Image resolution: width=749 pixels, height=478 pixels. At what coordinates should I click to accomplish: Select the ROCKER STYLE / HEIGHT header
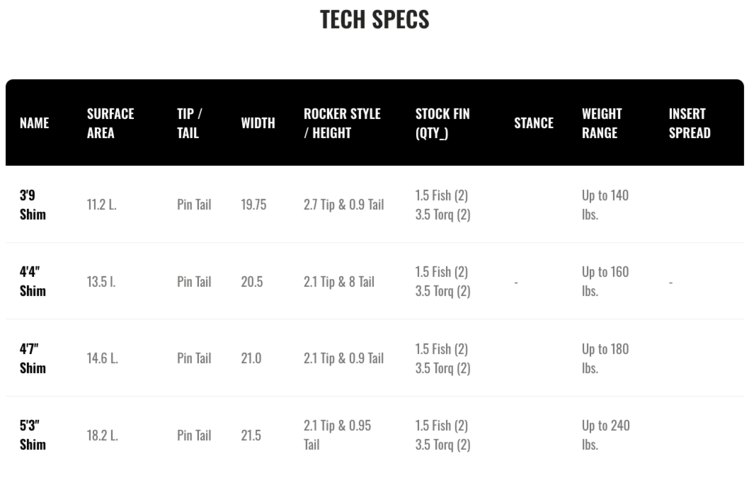point(342,123)
